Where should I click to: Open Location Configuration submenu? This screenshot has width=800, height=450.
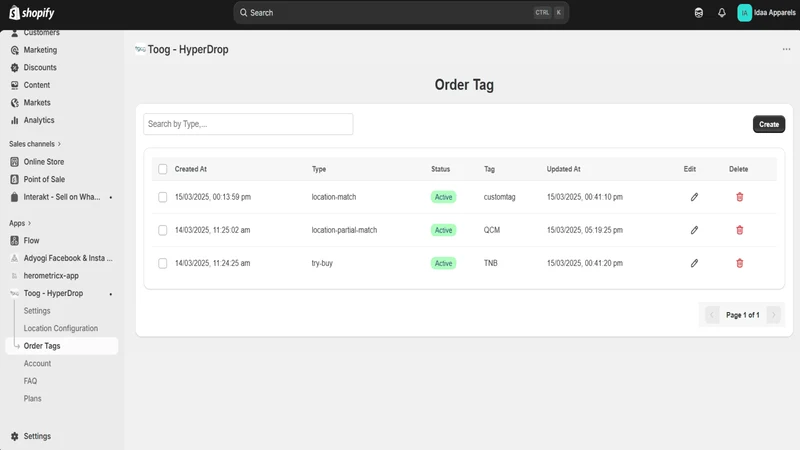61,328
